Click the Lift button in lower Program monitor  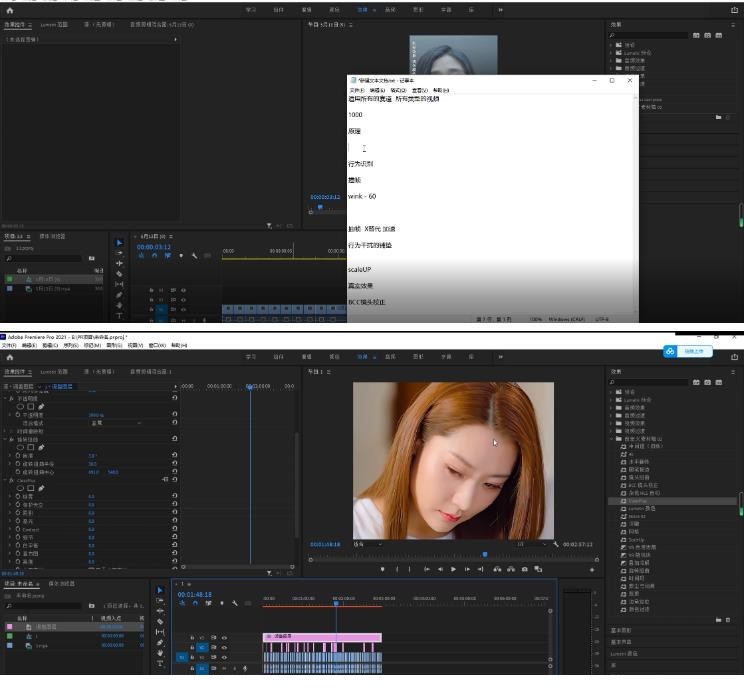497,569
